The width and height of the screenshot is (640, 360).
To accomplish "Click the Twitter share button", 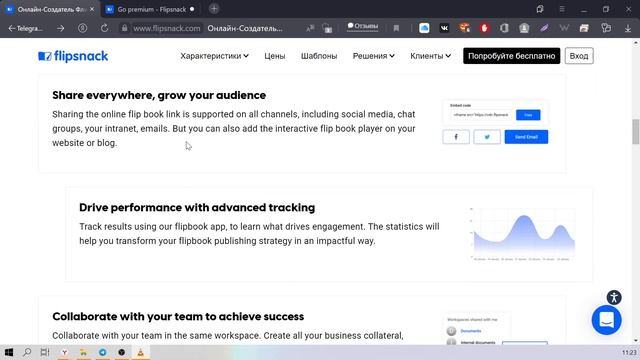I will coord(487,137).
